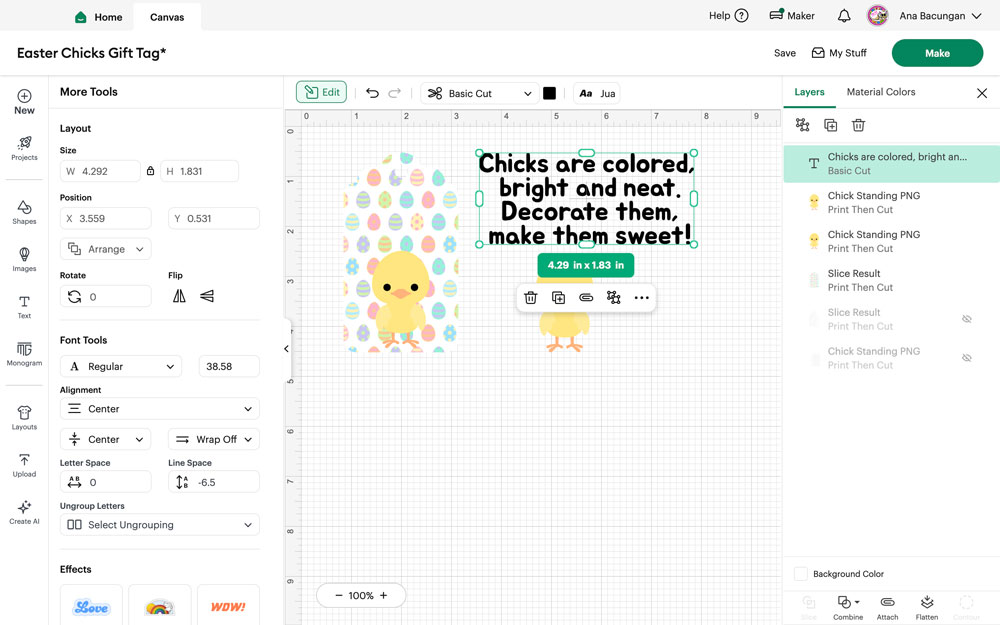Apply the WOW! text effect thumbnail
Screen dimensions: 1000x625
(228, 605)
